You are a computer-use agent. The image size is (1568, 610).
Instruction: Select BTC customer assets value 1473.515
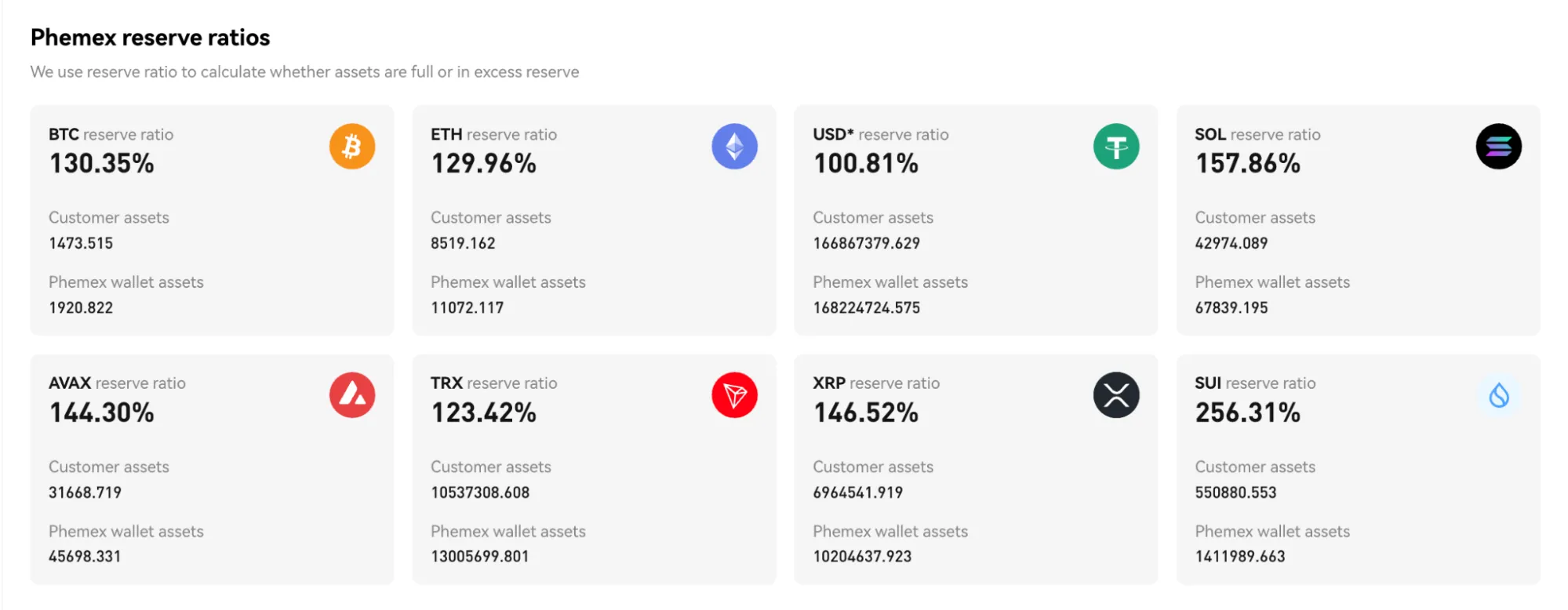click(x=81, y=243)
